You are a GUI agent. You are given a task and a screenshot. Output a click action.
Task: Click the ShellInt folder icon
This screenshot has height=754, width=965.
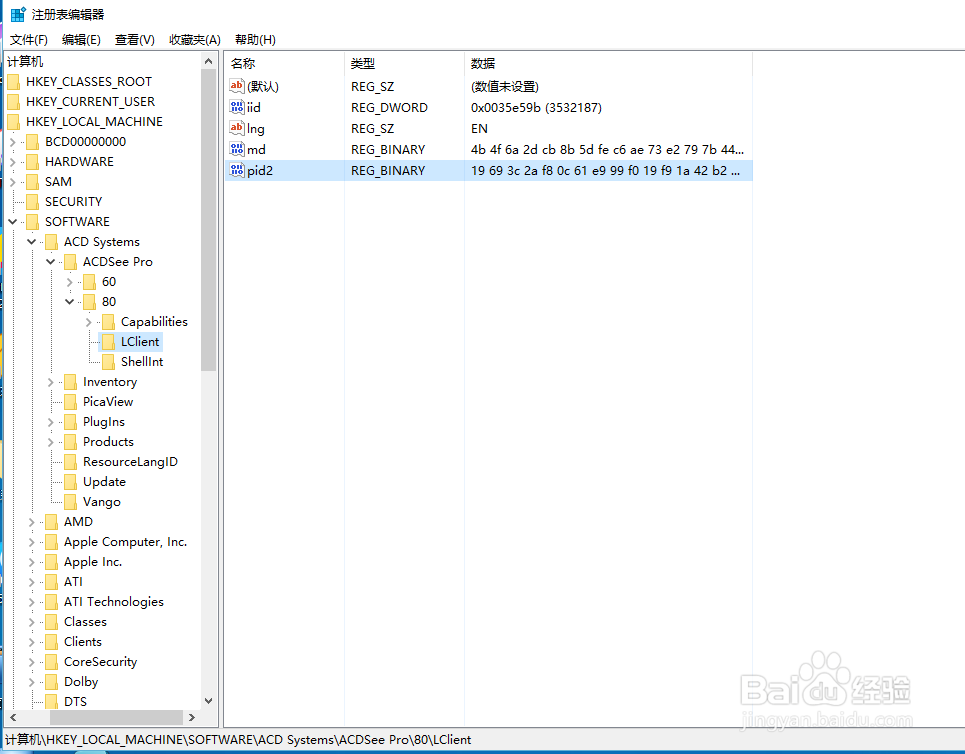[108, 362]
